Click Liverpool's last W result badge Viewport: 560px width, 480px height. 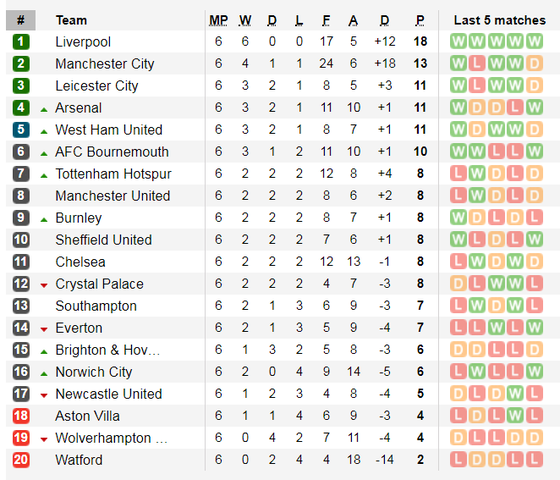click(534, 41)
